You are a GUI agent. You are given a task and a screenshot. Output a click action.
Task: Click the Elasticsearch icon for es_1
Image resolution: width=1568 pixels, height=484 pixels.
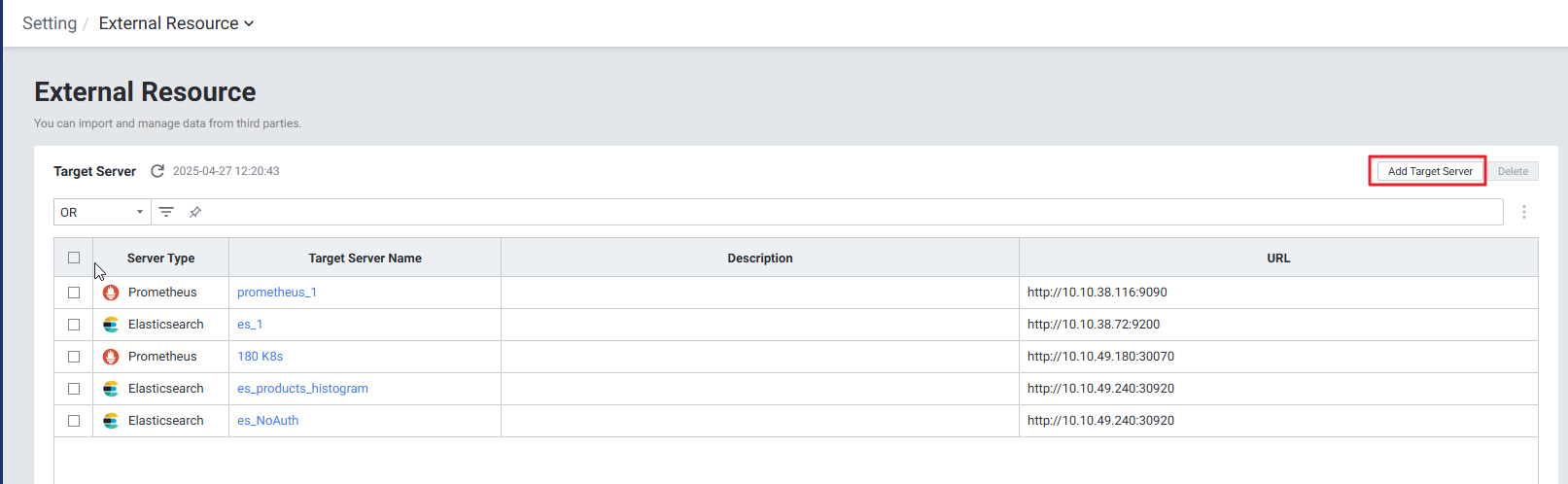pyautogui.click(x=111, y=325)
